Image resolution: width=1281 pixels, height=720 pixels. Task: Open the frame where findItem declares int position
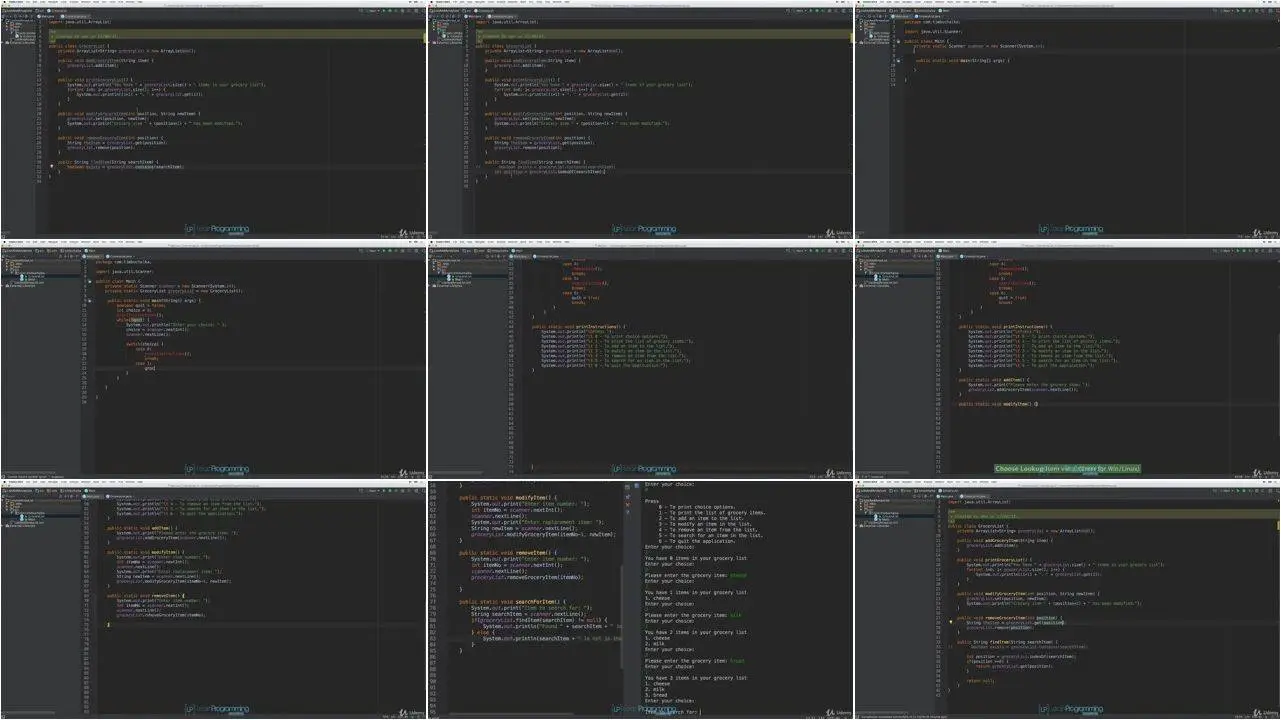click(640, 120)
